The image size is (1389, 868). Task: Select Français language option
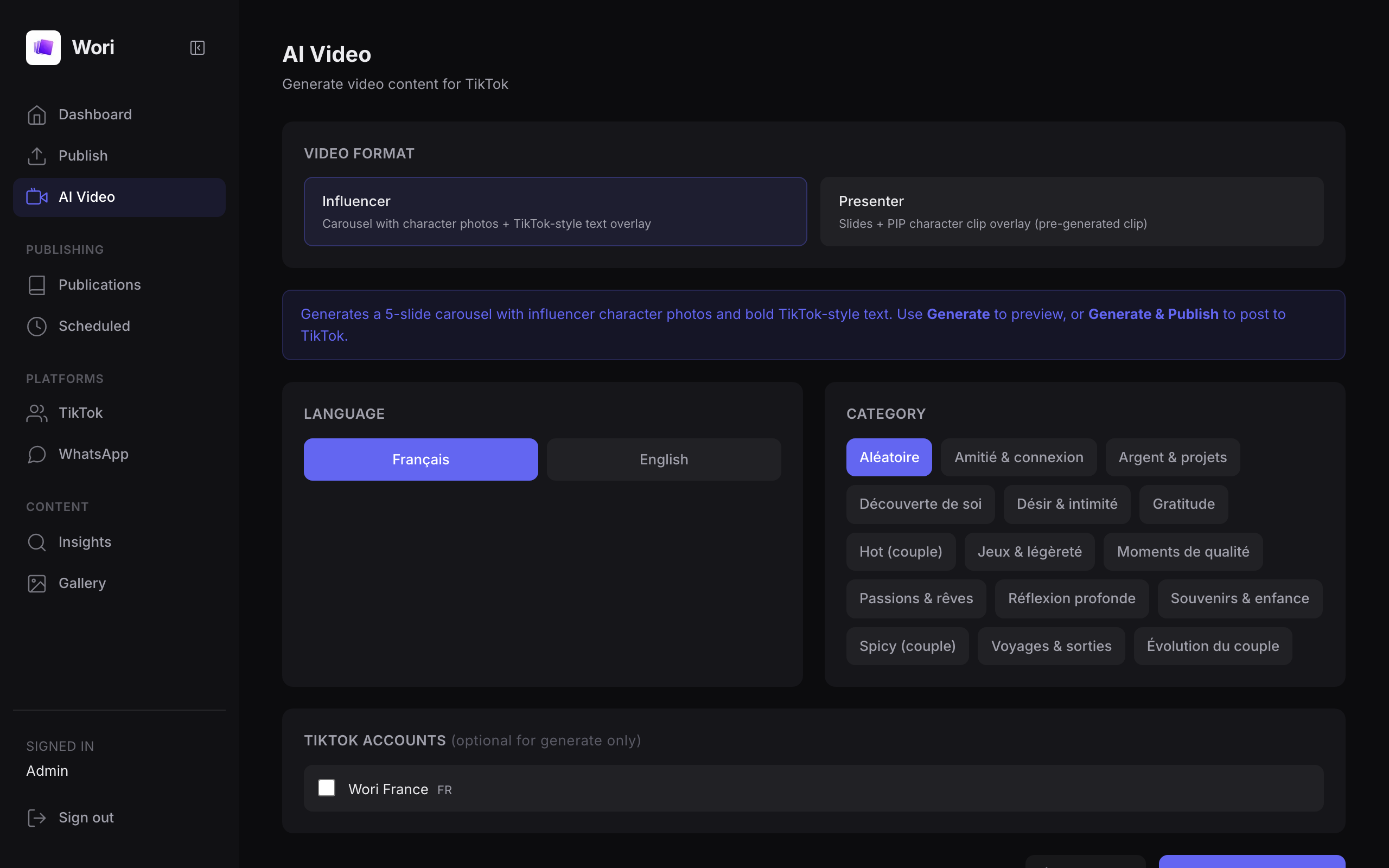(x=420, y=459)
